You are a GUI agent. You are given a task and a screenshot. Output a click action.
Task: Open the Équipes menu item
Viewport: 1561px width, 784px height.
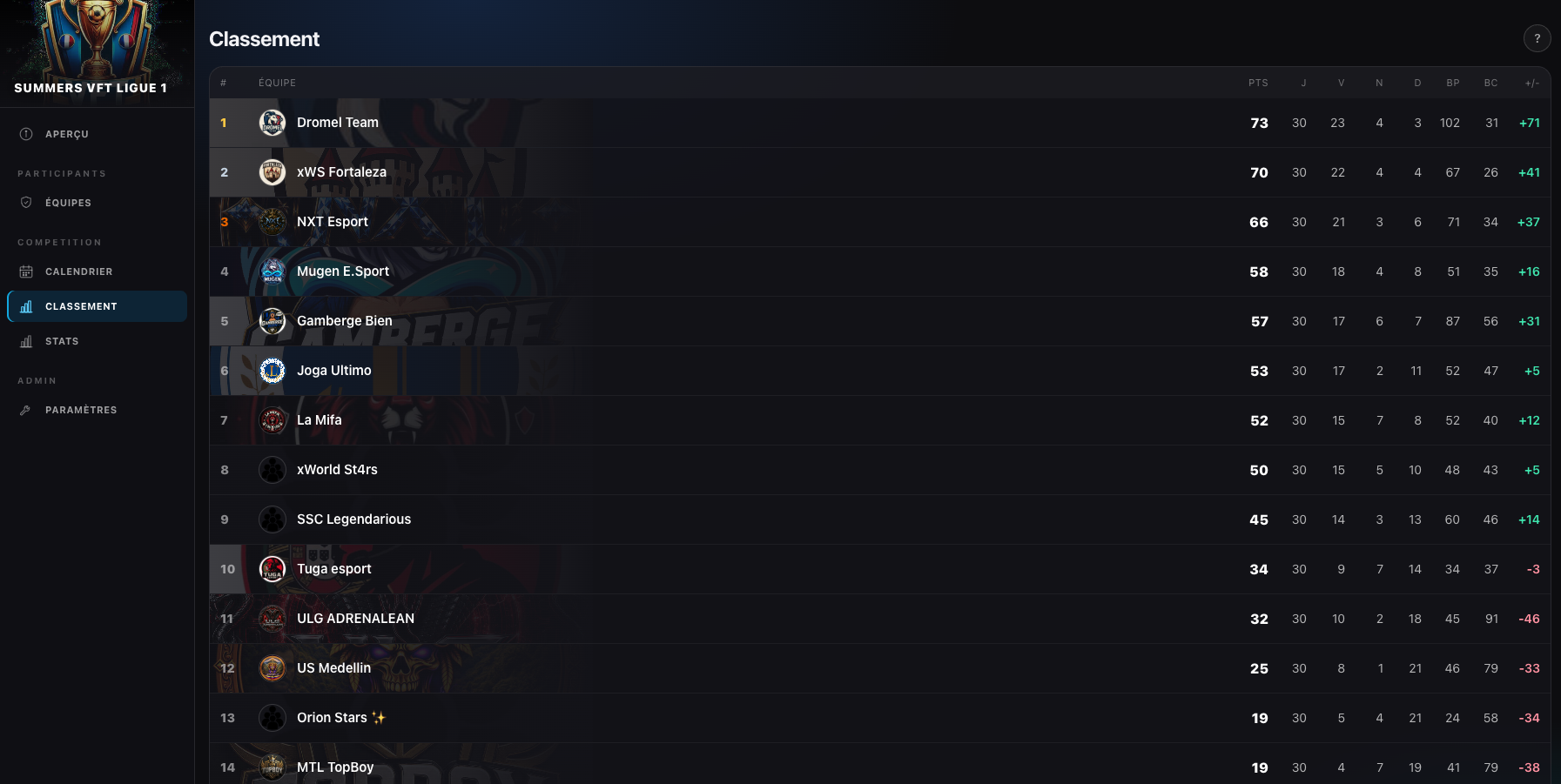(97, 203)
